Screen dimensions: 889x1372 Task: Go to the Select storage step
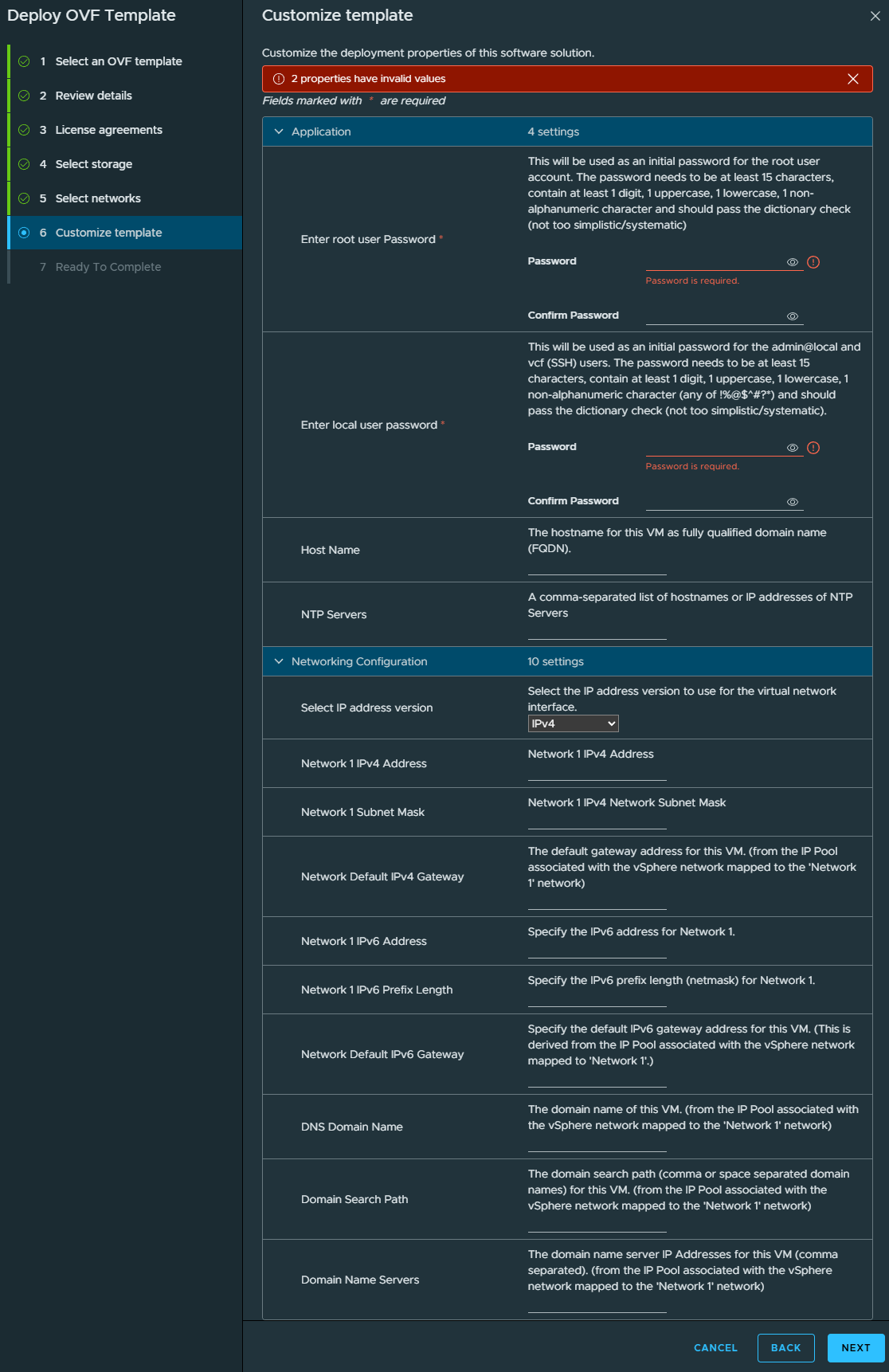[x=93, y=164]
